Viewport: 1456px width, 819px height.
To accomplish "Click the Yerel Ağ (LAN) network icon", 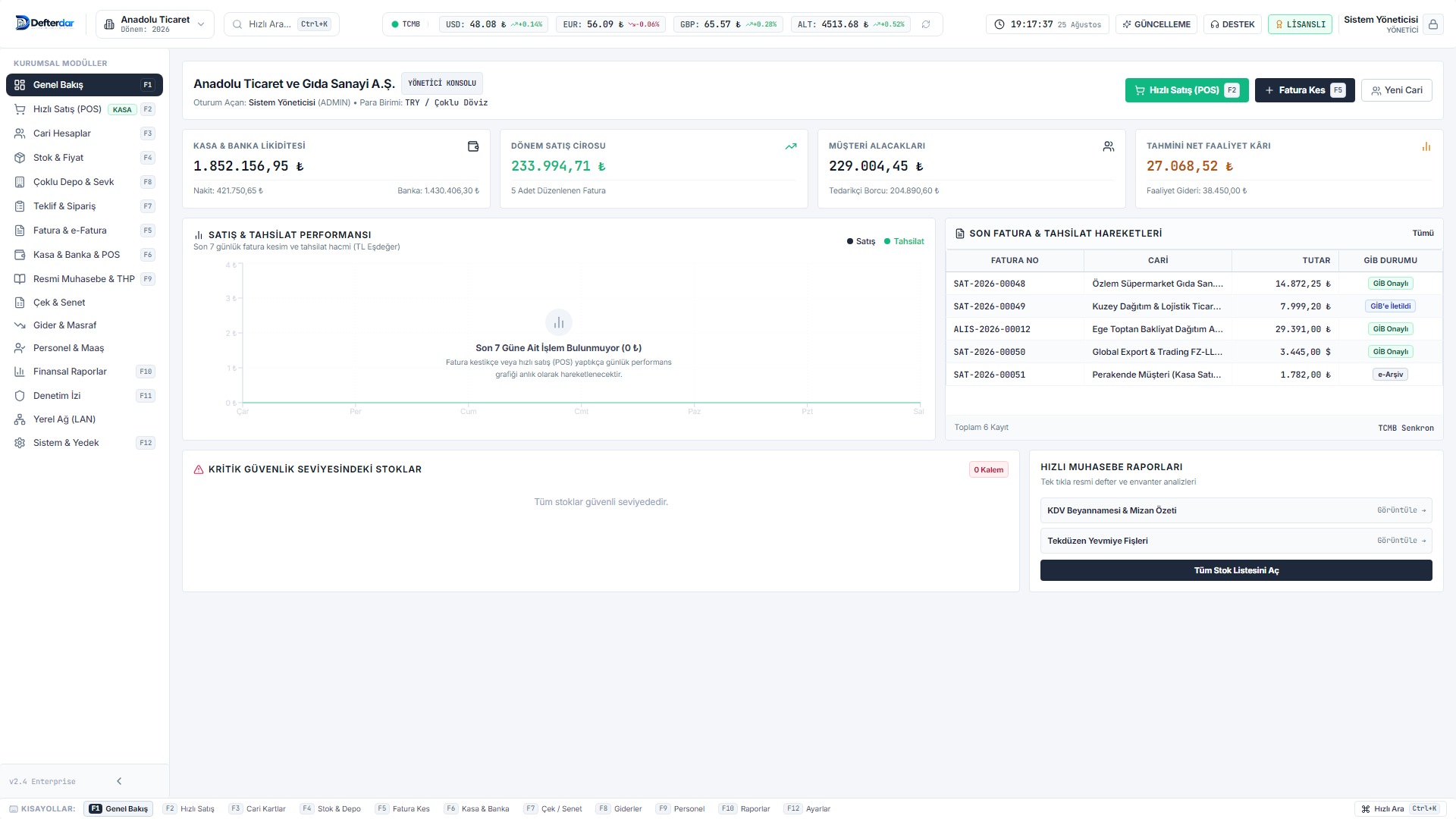I will [x=20, y=419].
